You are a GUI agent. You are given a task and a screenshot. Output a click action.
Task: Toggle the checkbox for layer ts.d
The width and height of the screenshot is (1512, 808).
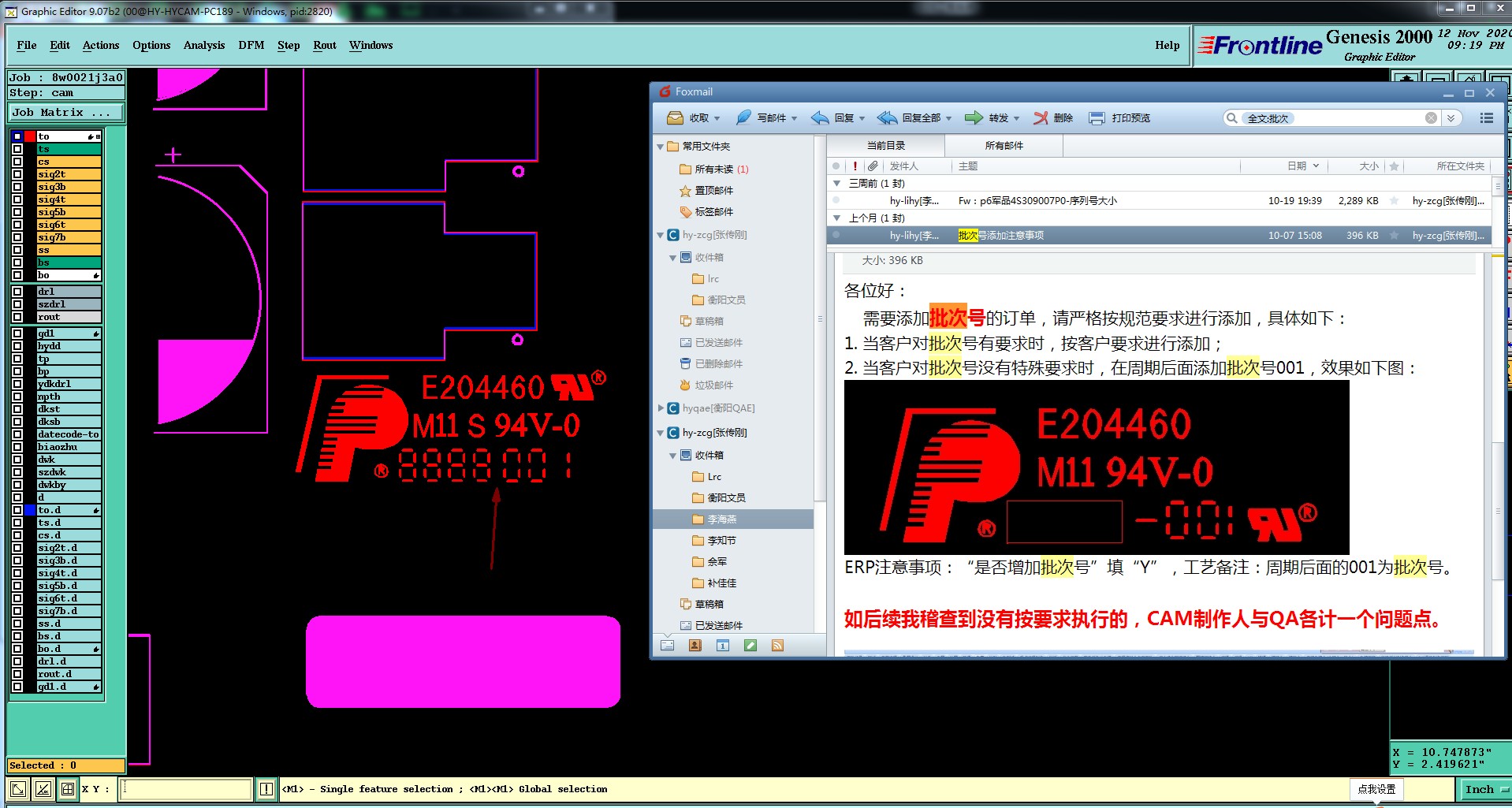click(17, 523)
